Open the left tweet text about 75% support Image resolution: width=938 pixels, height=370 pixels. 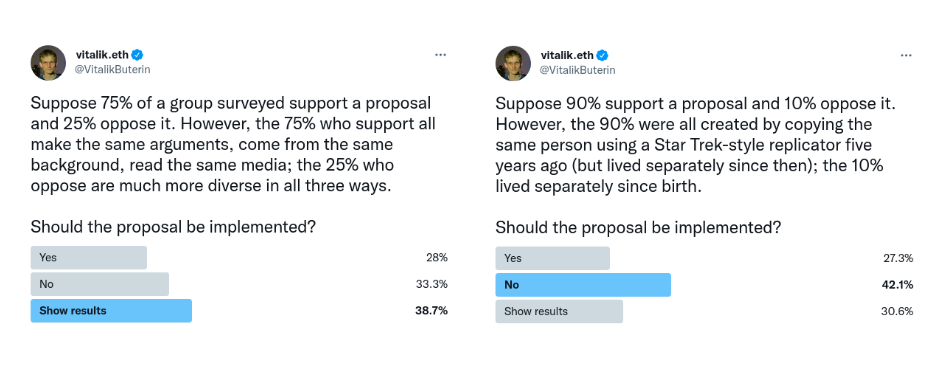pyautogui.click(x=234, y=144)
